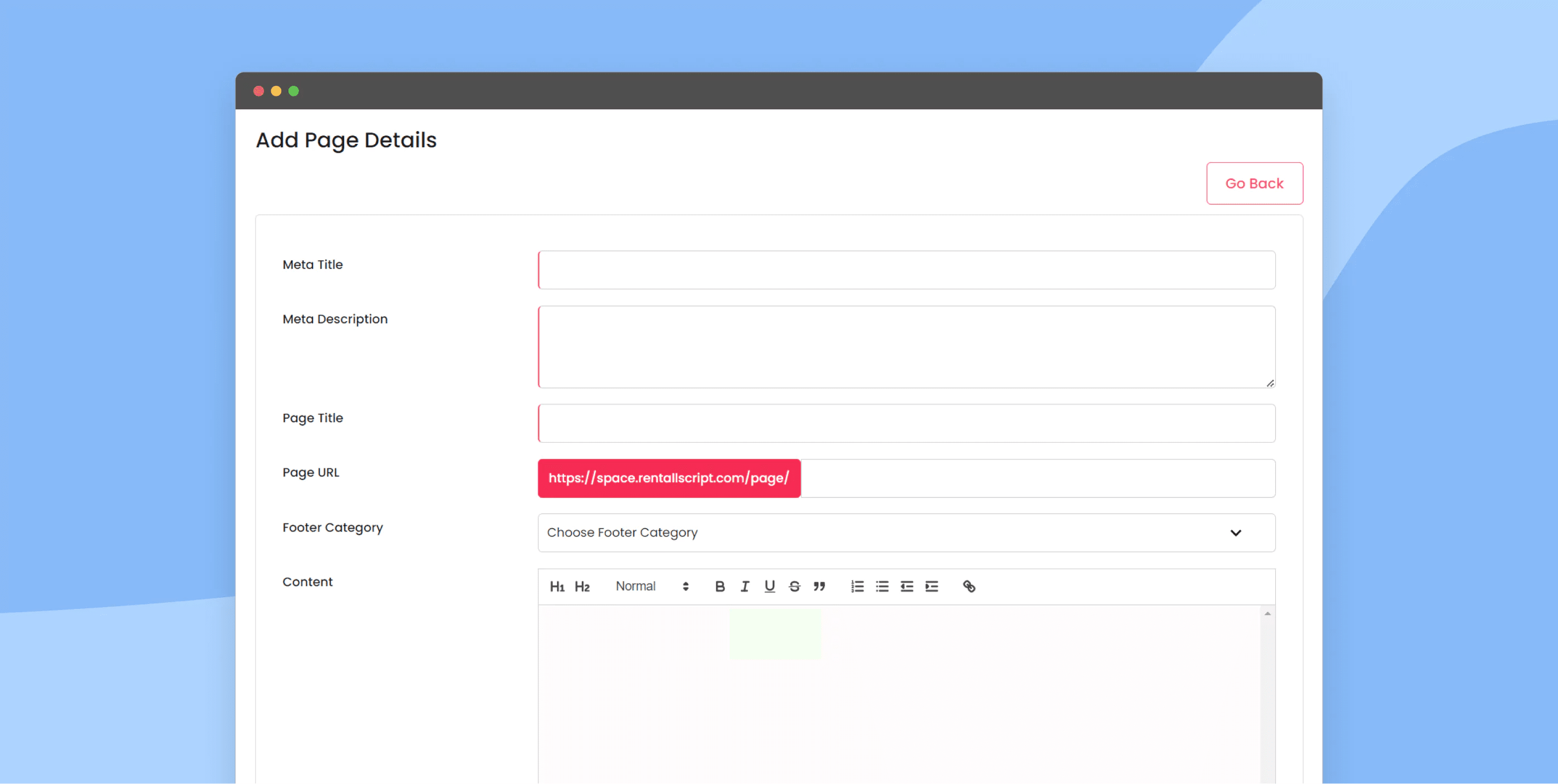Screen dimensions: 1558x784
Task: Click the editor scrollbar up arrow
Action: (1268, 613)
